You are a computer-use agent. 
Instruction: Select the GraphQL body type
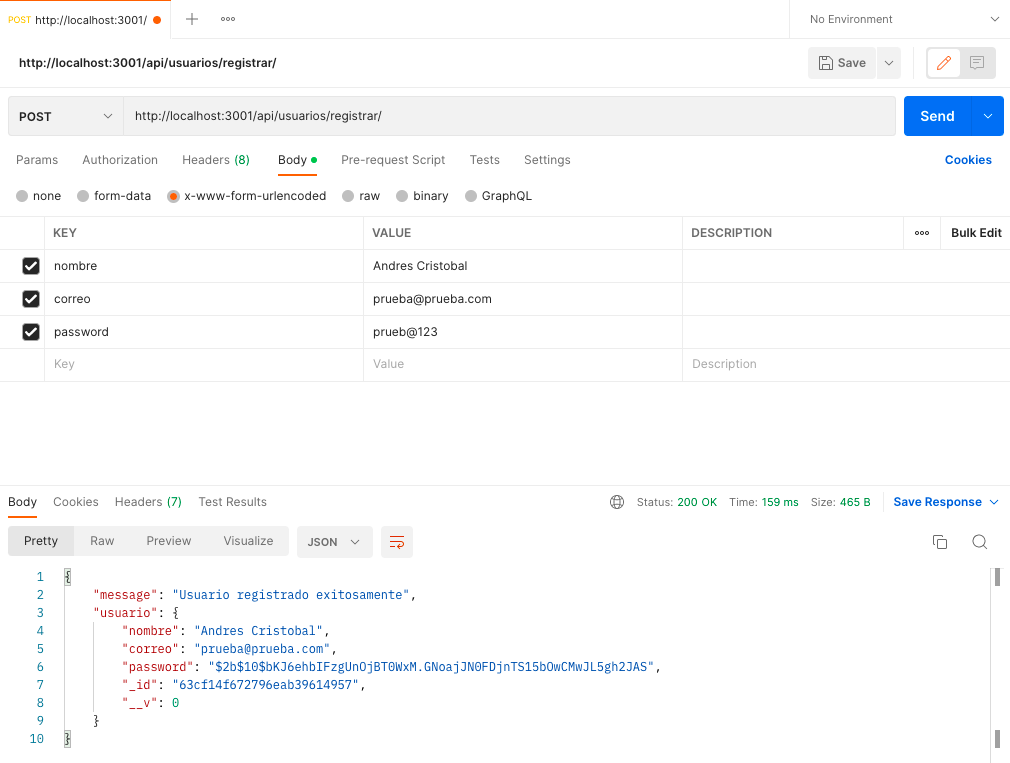pos(471,196)
